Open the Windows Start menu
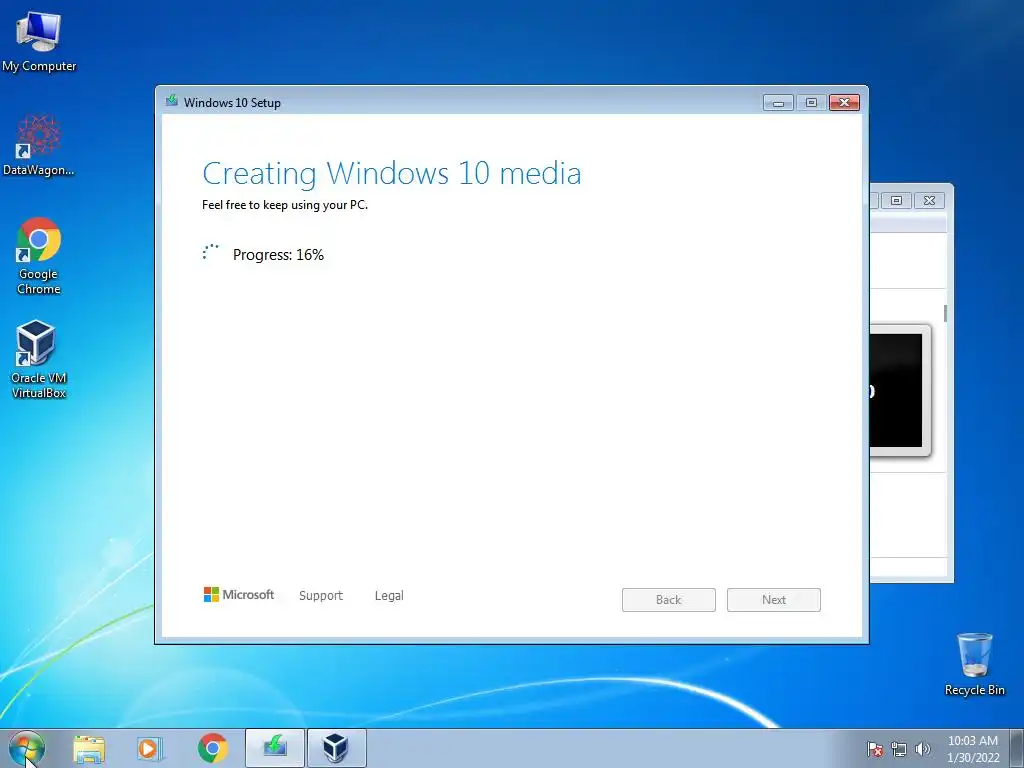 tap(27, 748)
